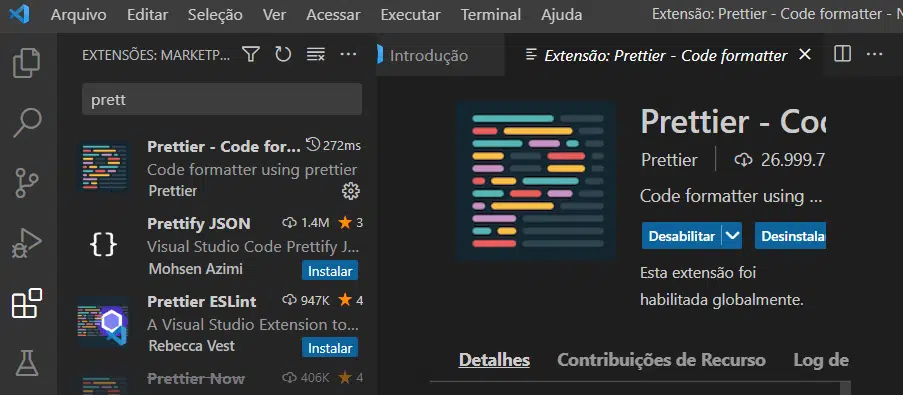Screen dimensions: 903x395
Task: Open the Terminal menu
Action: (491, 14)
